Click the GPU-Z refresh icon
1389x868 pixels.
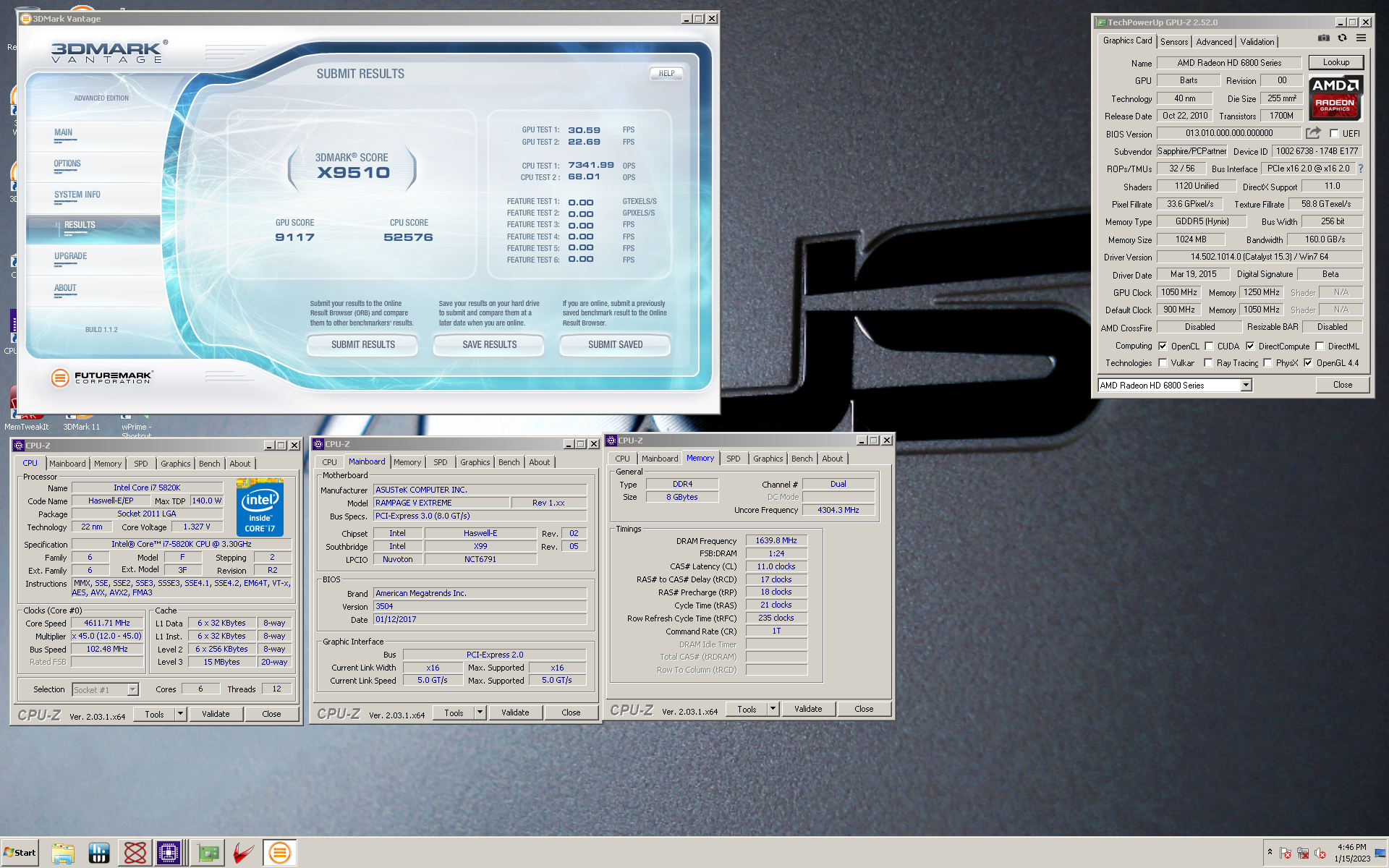(x=1342, y=38)
